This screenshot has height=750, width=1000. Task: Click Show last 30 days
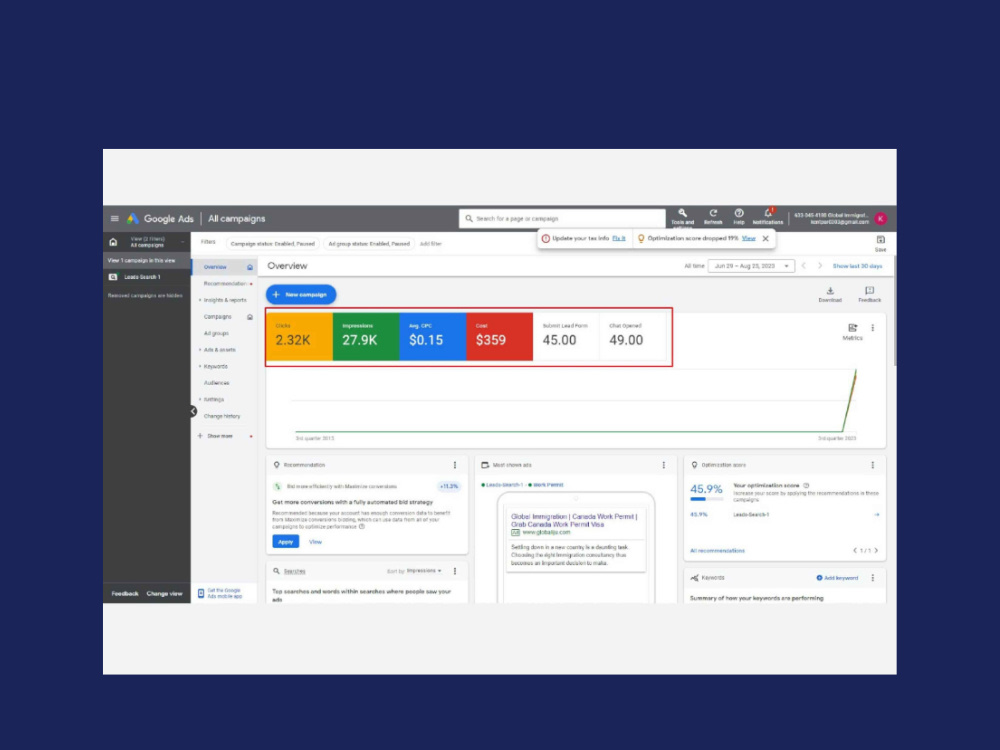click(857, 266)
